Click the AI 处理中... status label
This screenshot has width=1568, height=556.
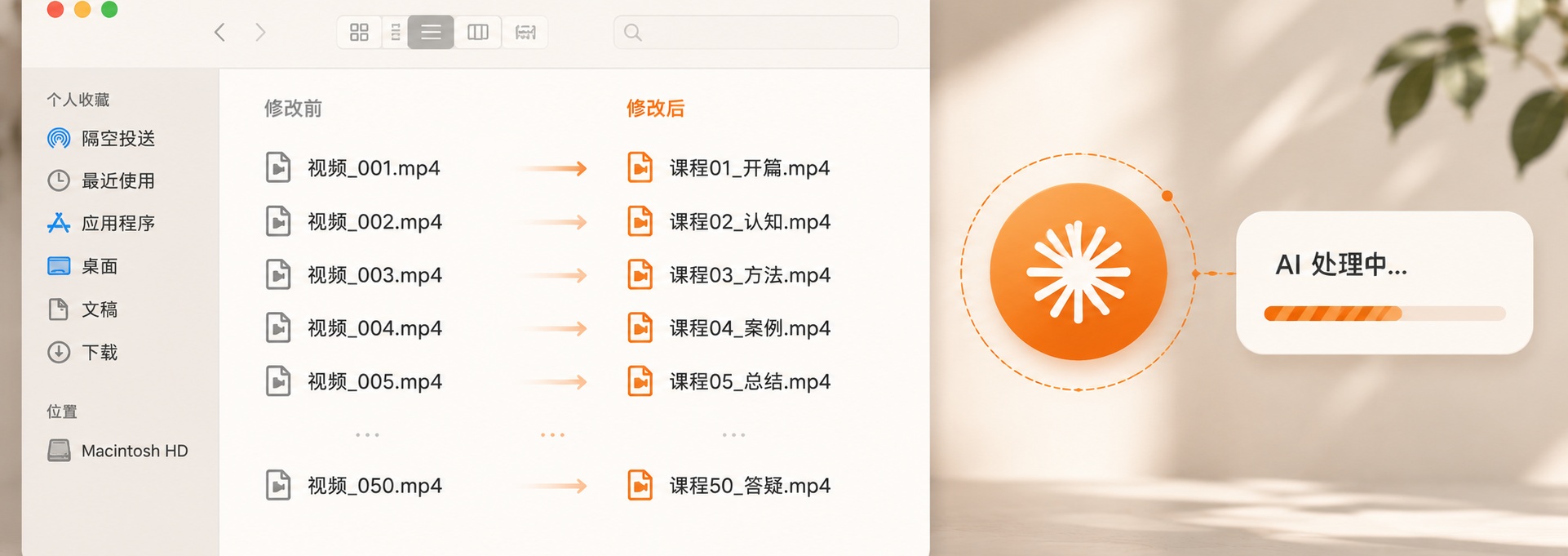pyautogui.click(x=1341, y=265)
